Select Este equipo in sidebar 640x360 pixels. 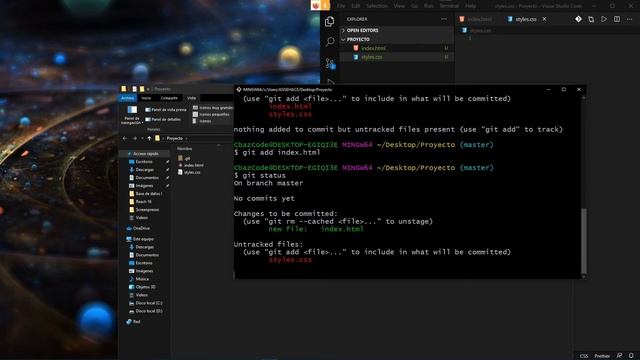[140, 239]
